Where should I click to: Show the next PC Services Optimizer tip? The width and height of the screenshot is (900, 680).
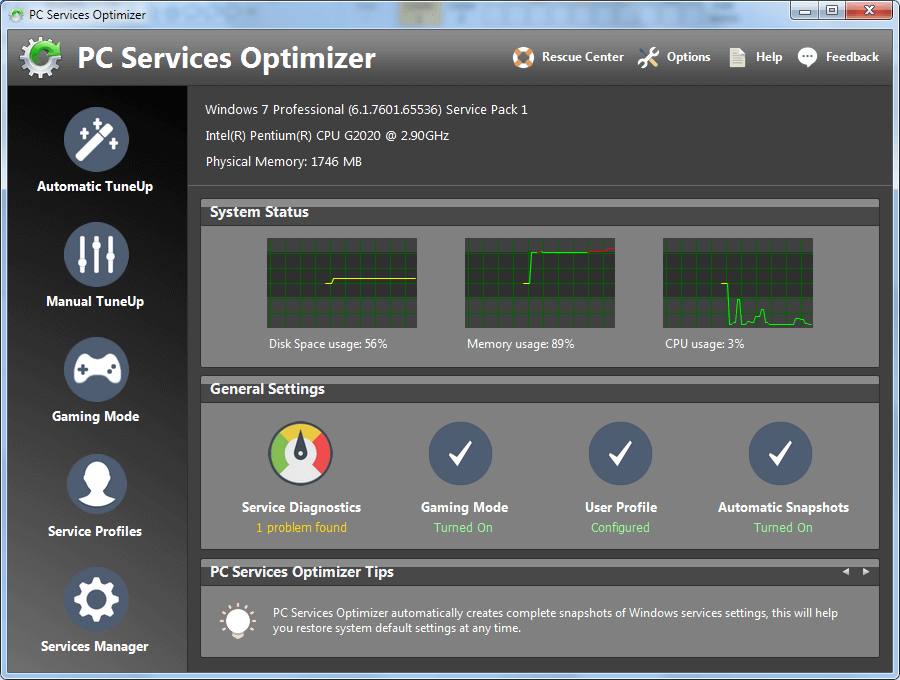pyautogui.click(x=867, y=572)
